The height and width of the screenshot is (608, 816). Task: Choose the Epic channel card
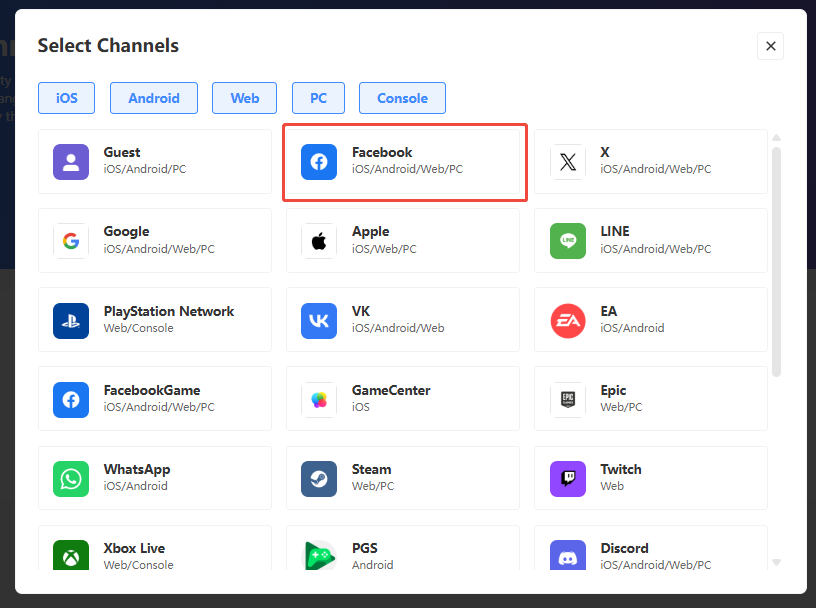pyautogui.click(x=650, y=399)
